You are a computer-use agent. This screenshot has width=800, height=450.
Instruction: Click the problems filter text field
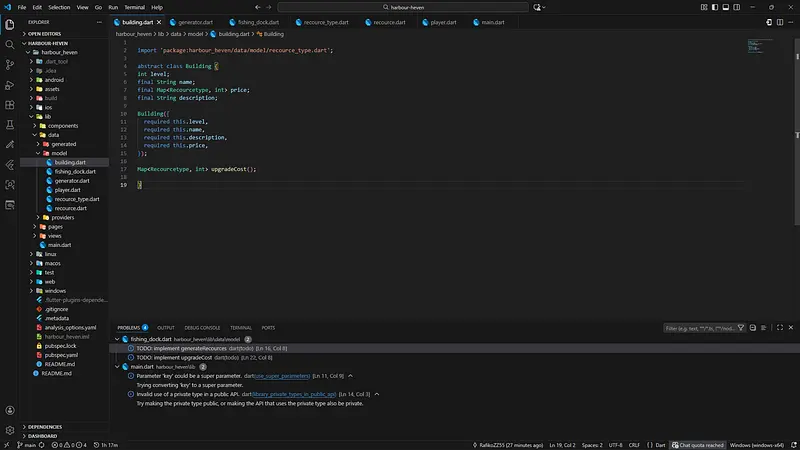pyautogui.click(x=698, y=327)
